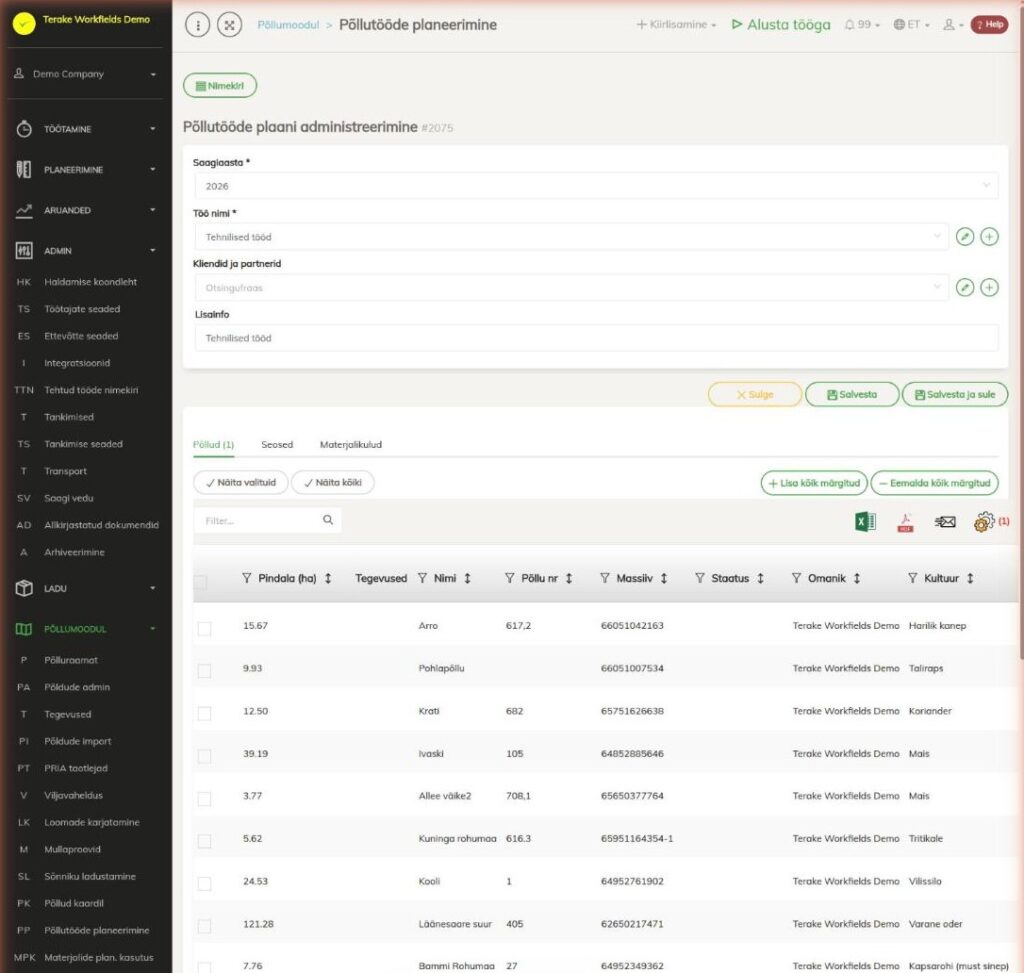The image size is (1024, 973).
Task: Sort by Põllu nr column
Action: [x=569, y=578]
